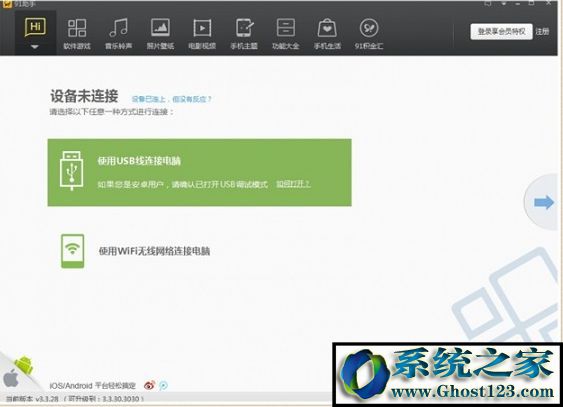Viewport: 563px width, 407px height.
Task: Click the Apple logo icon
Action: point(11,379)
